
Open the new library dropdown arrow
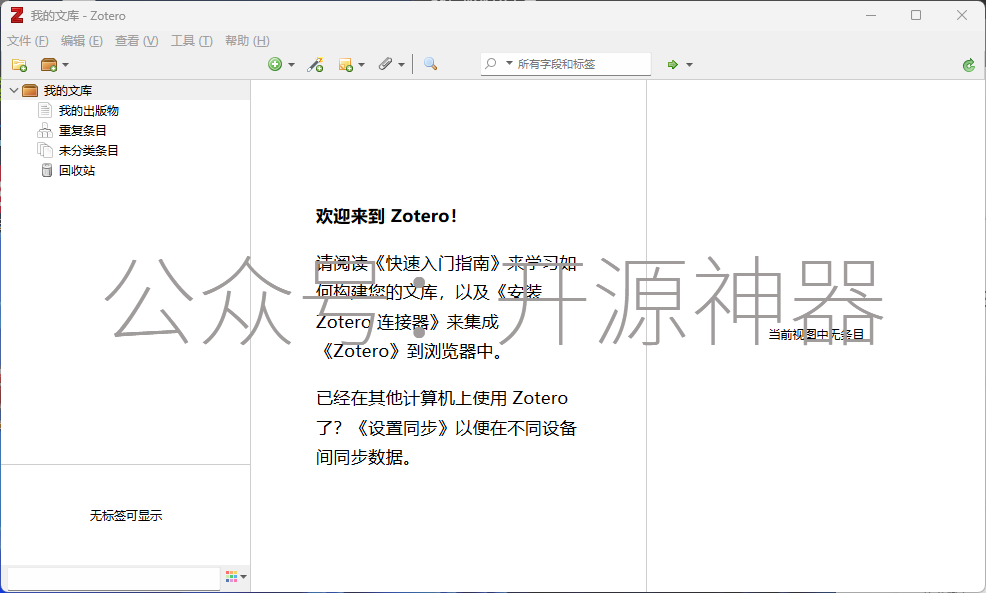(x=65, y=65)
